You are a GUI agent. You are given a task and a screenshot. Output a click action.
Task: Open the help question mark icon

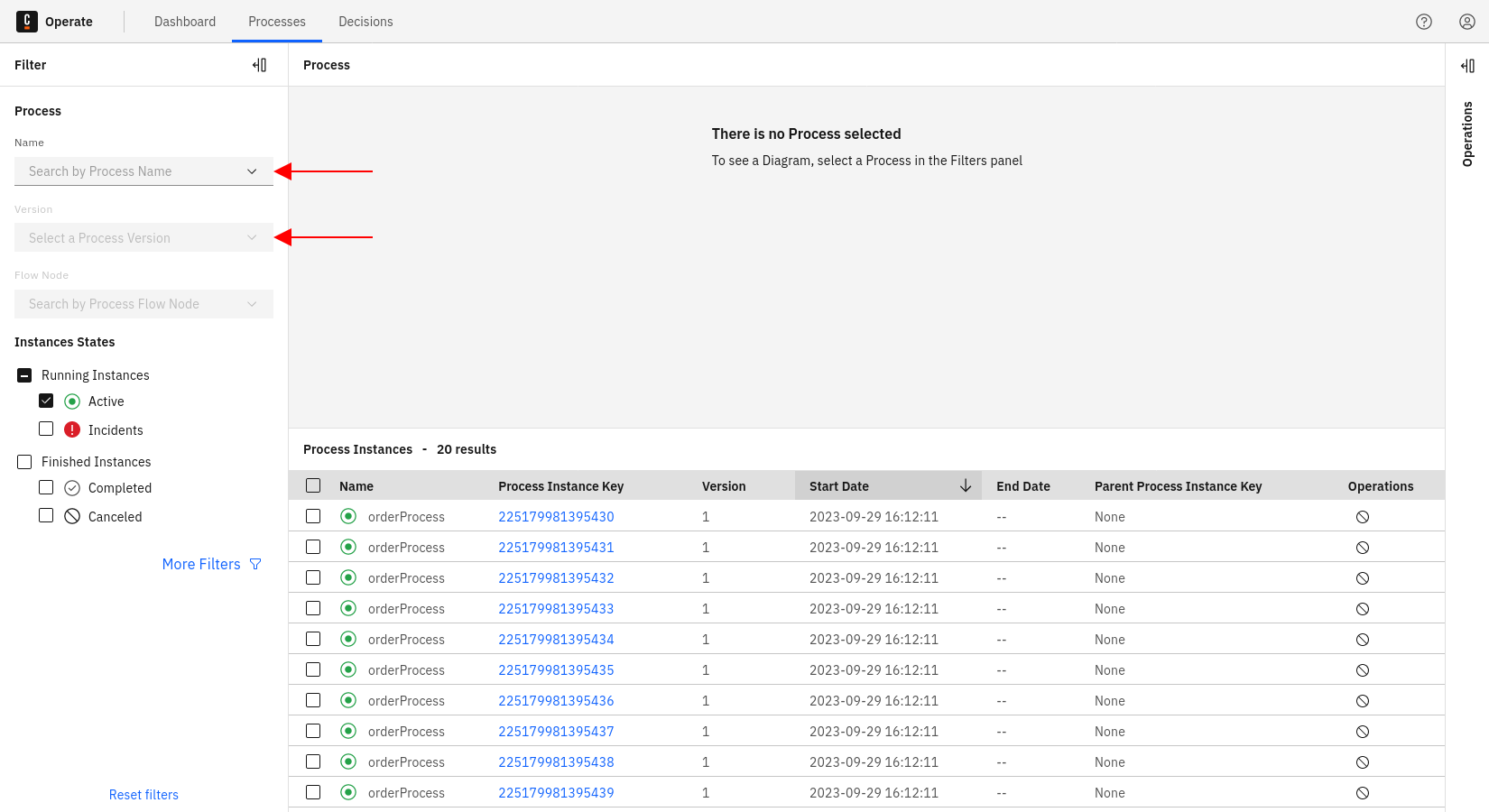coord(1424,22)
